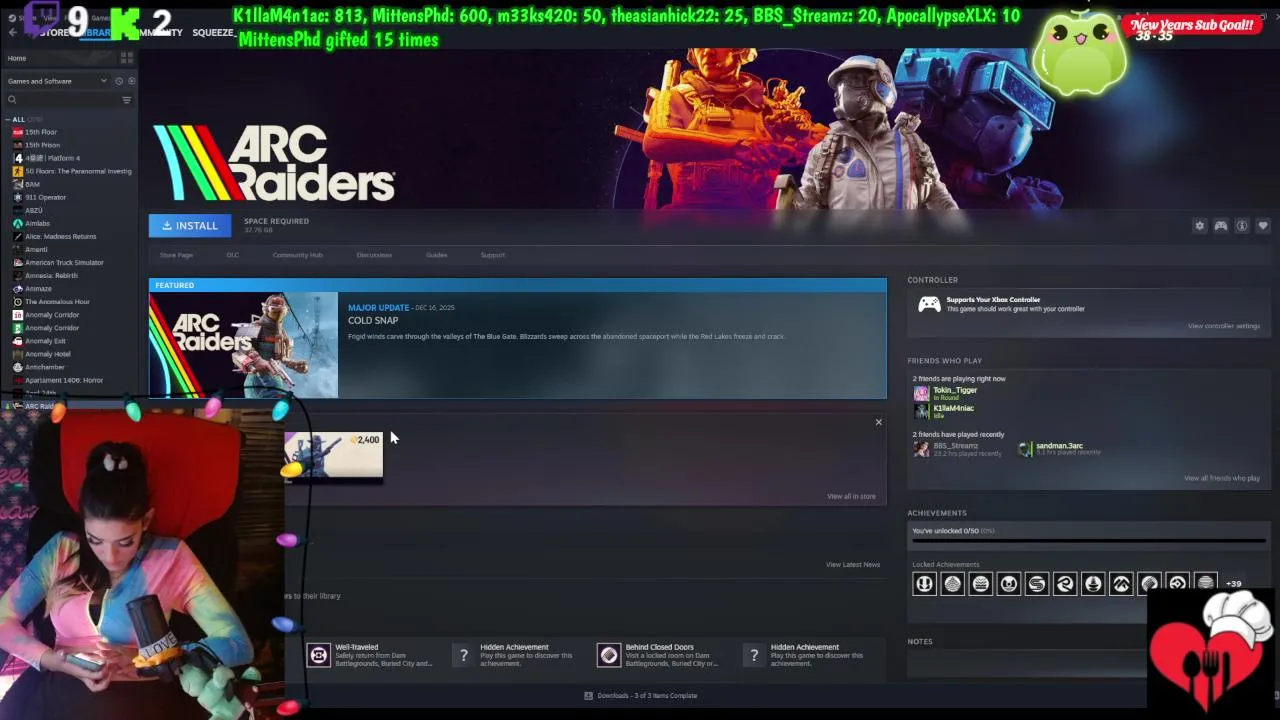Select Amenti in game list

[36, 249]
